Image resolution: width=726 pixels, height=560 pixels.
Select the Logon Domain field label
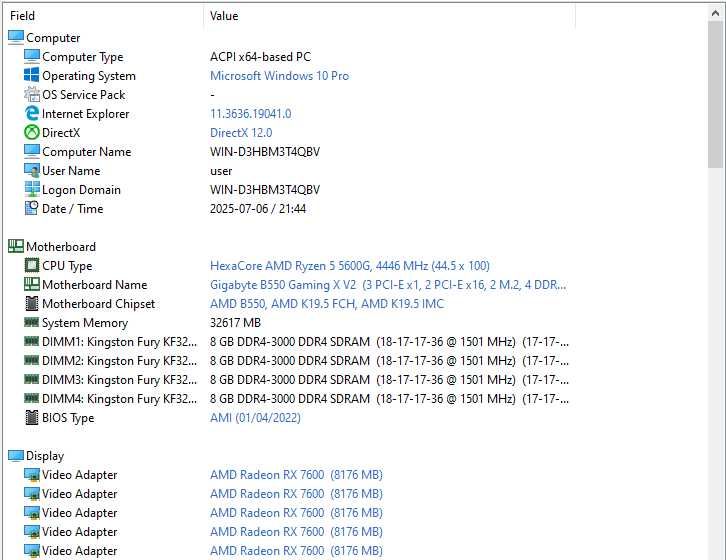pos(81,189)
